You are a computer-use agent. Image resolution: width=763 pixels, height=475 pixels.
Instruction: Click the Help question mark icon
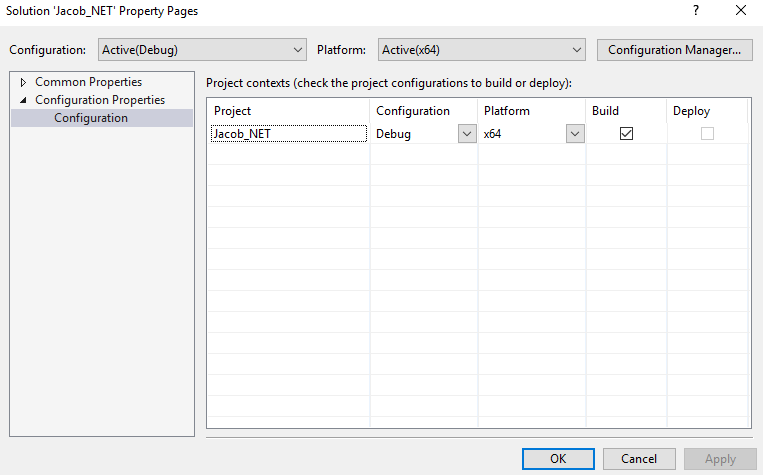pyautogui.click(x=695, y=10)
